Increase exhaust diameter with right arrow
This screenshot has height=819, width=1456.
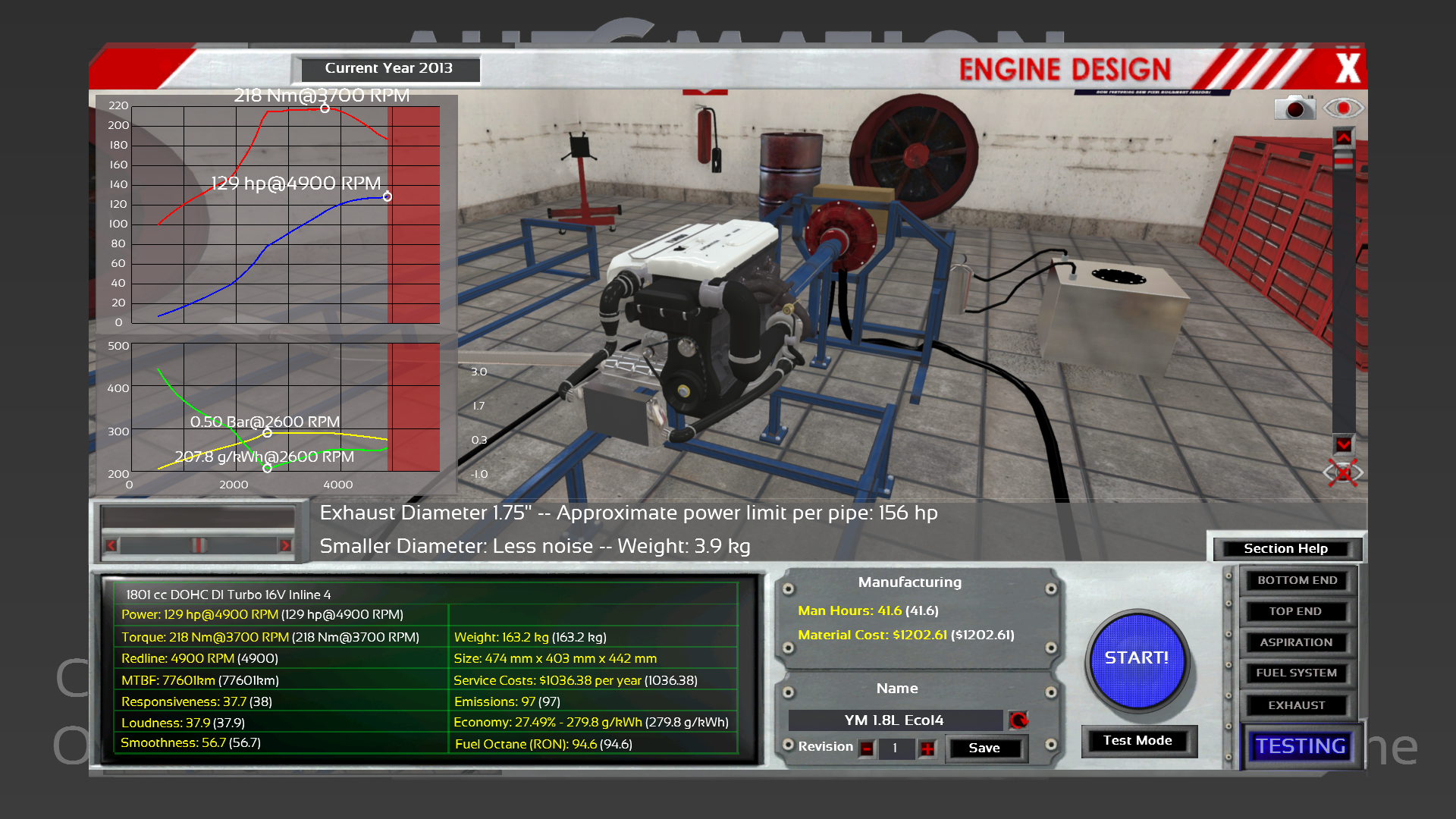click(x=285, y=545)
